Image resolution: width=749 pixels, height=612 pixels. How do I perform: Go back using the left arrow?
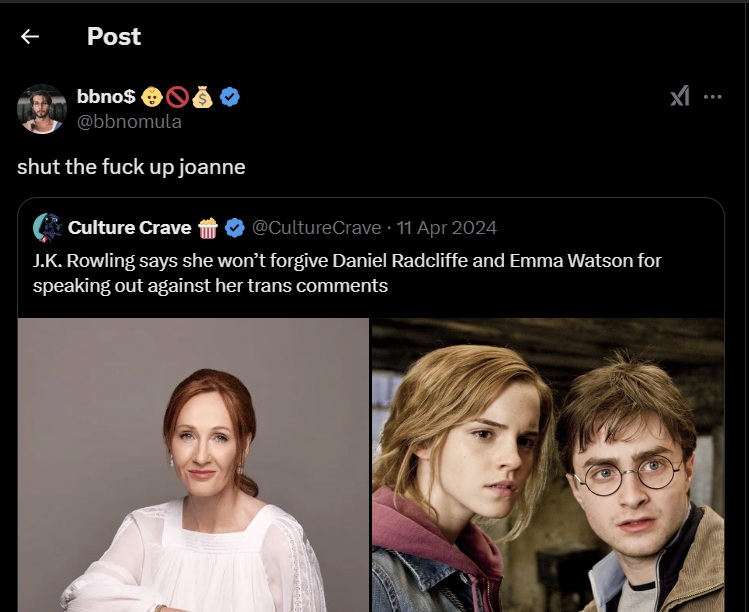pos(30,36)
